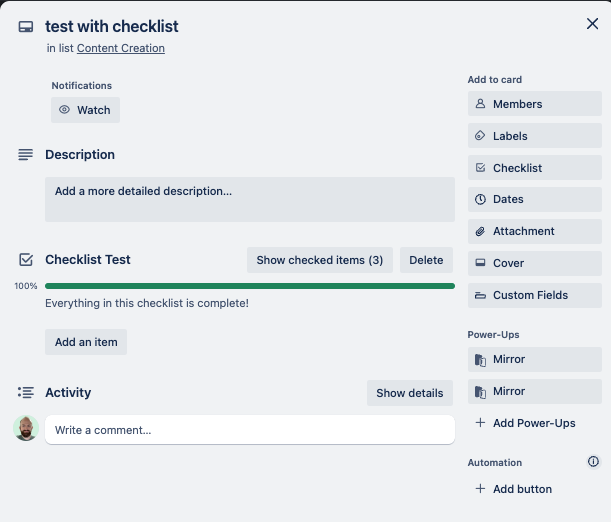This screenshot has width=611, height=522.
Task: Click the Activity list icon
Action: 26,392
